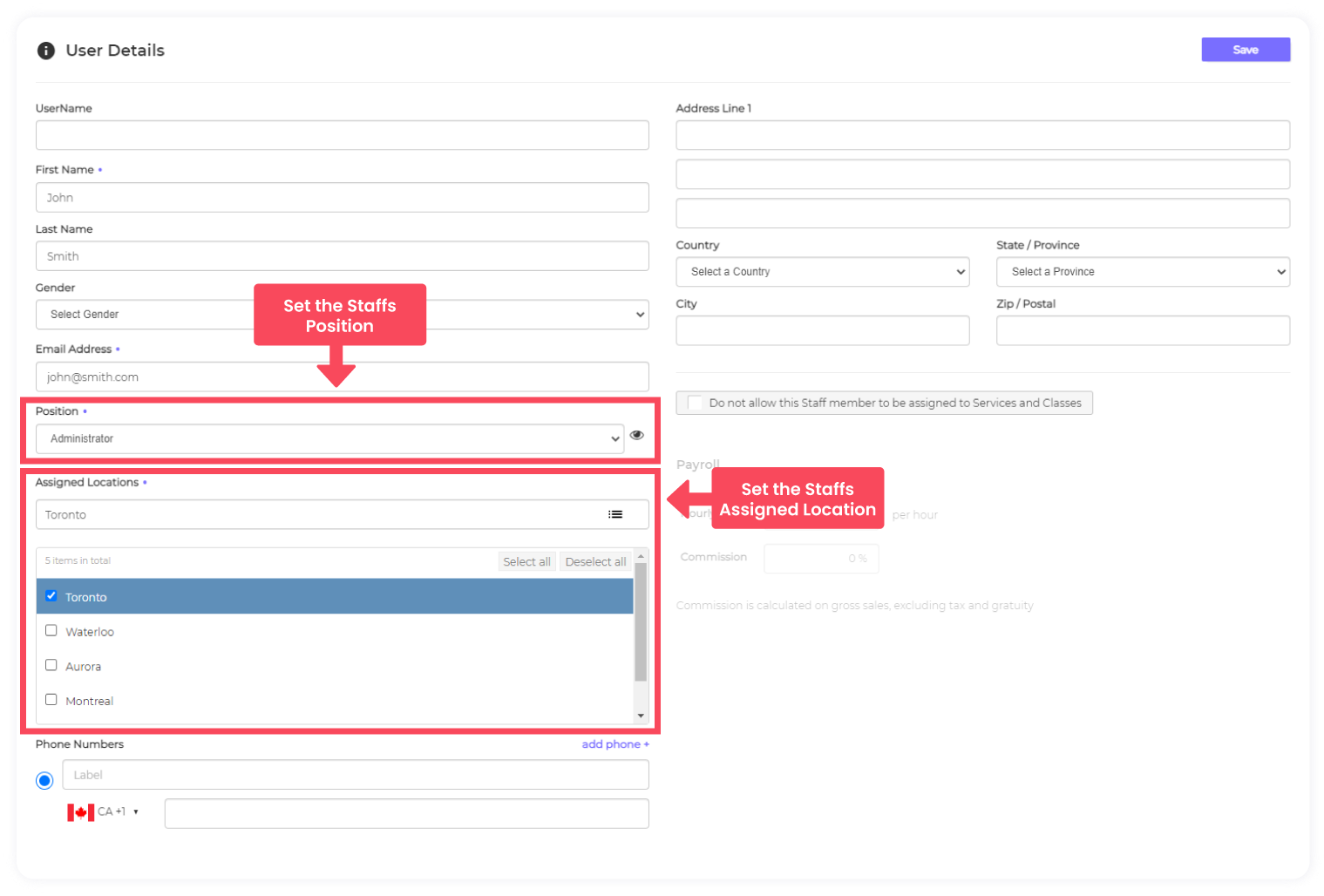
Task: Click scroll down arrow in locations list
Action: coord(641,716)
